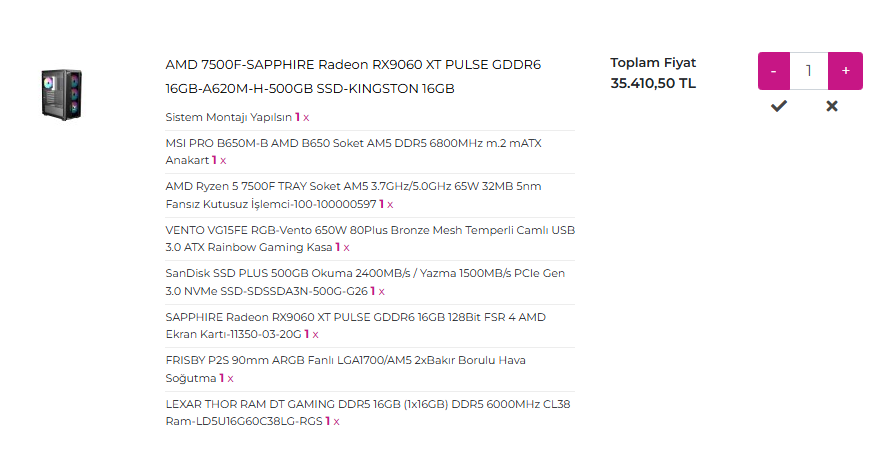Select the VENTO VG15FE RGB Kasa entry
The image size is (878, 454).
(370, 238)
